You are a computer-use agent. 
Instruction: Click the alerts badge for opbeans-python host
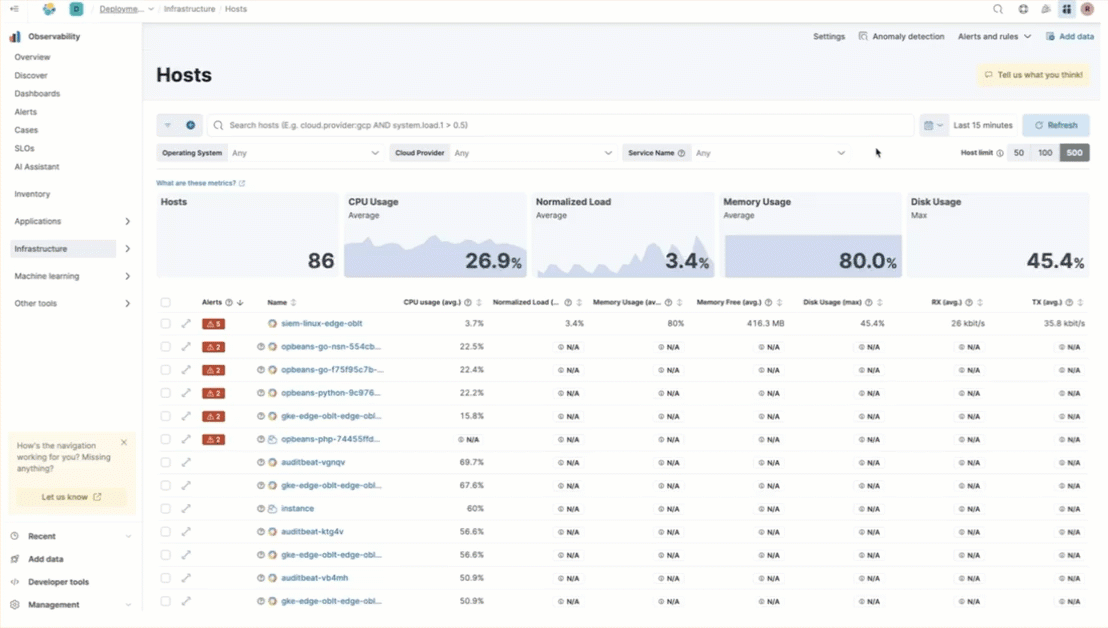[213, 393]
